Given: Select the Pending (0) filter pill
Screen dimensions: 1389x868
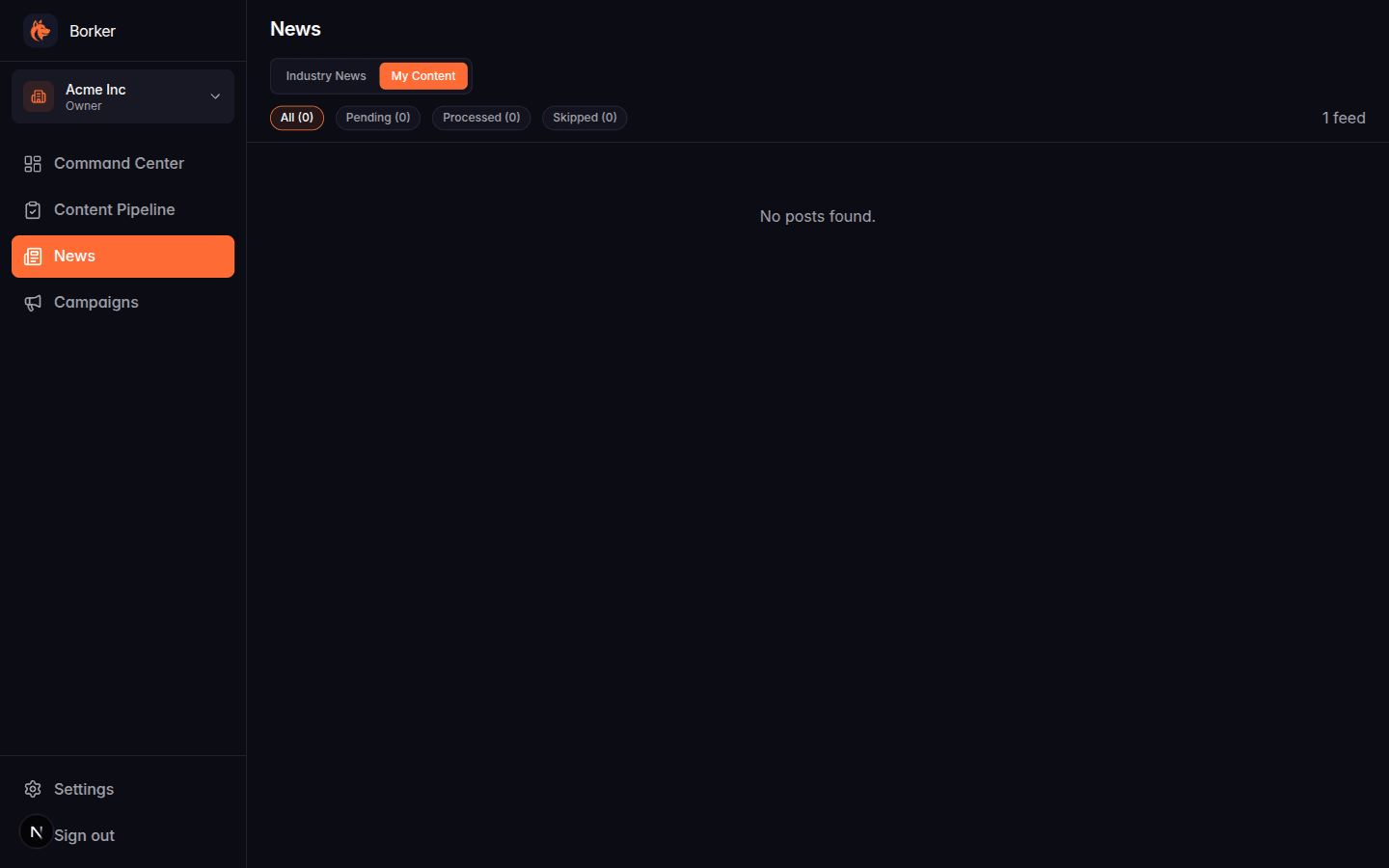Looking at the screenshot, I should point(377,117).
